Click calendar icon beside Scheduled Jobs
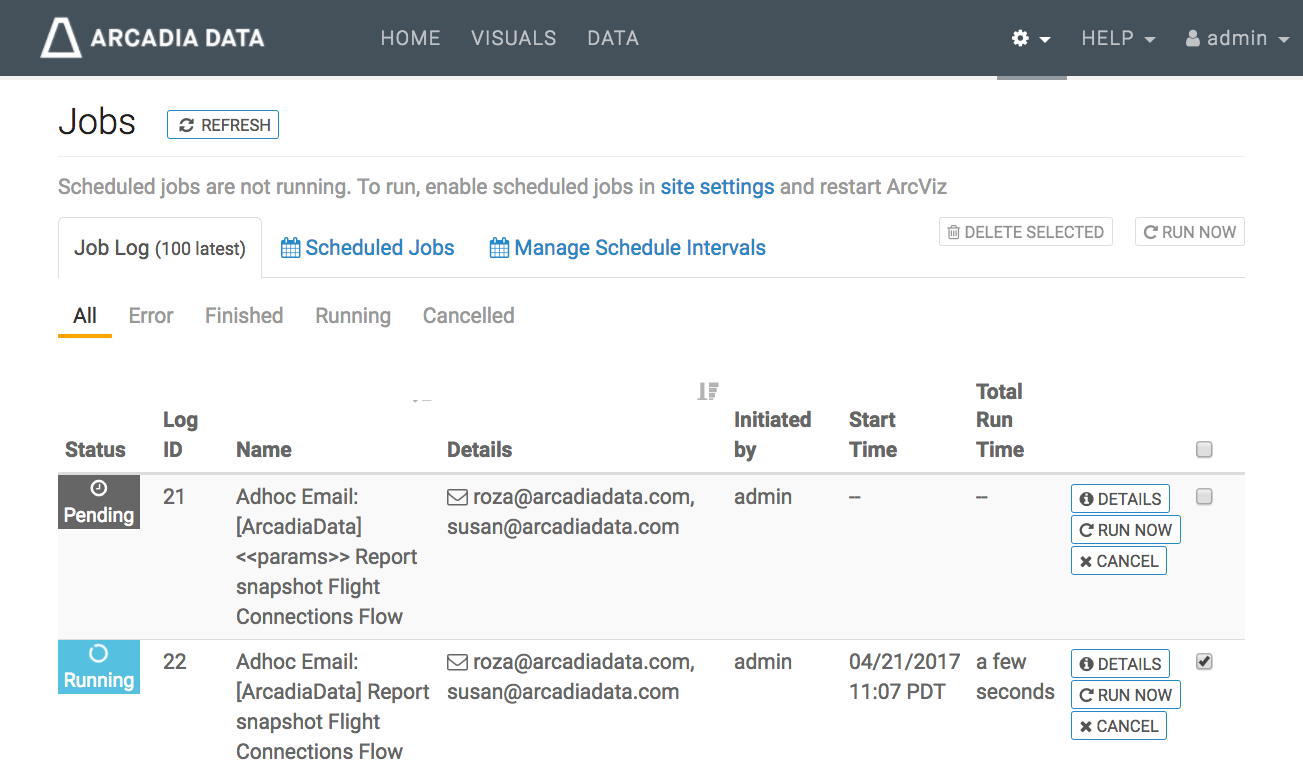 (x=290, y=248)
